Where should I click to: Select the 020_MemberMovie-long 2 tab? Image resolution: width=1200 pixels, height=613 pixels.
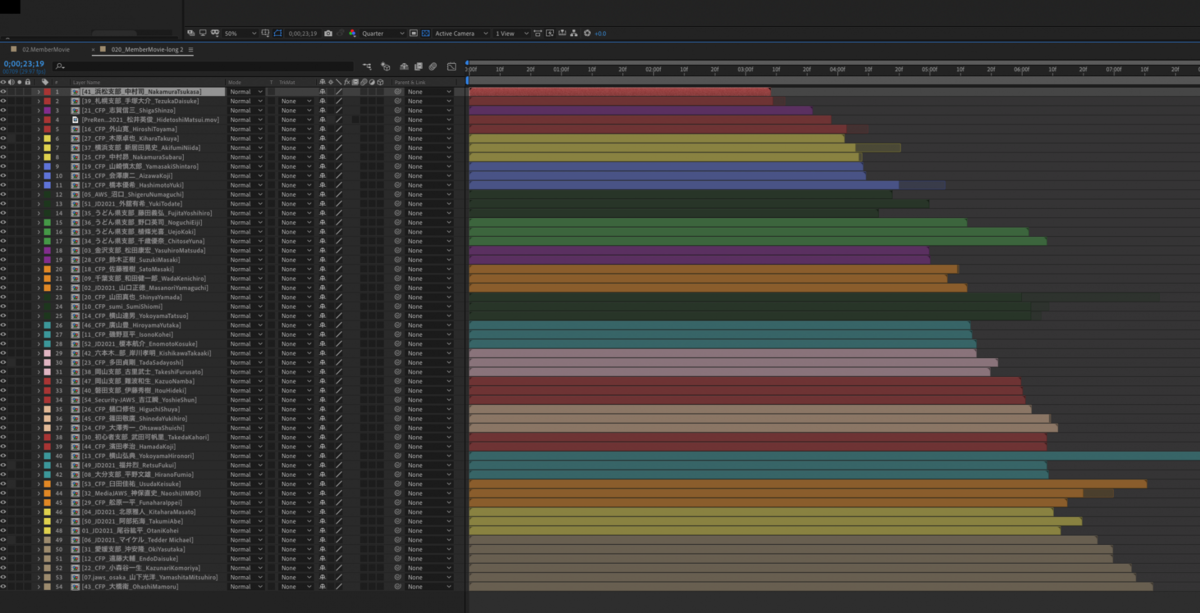tap(147, 49)
